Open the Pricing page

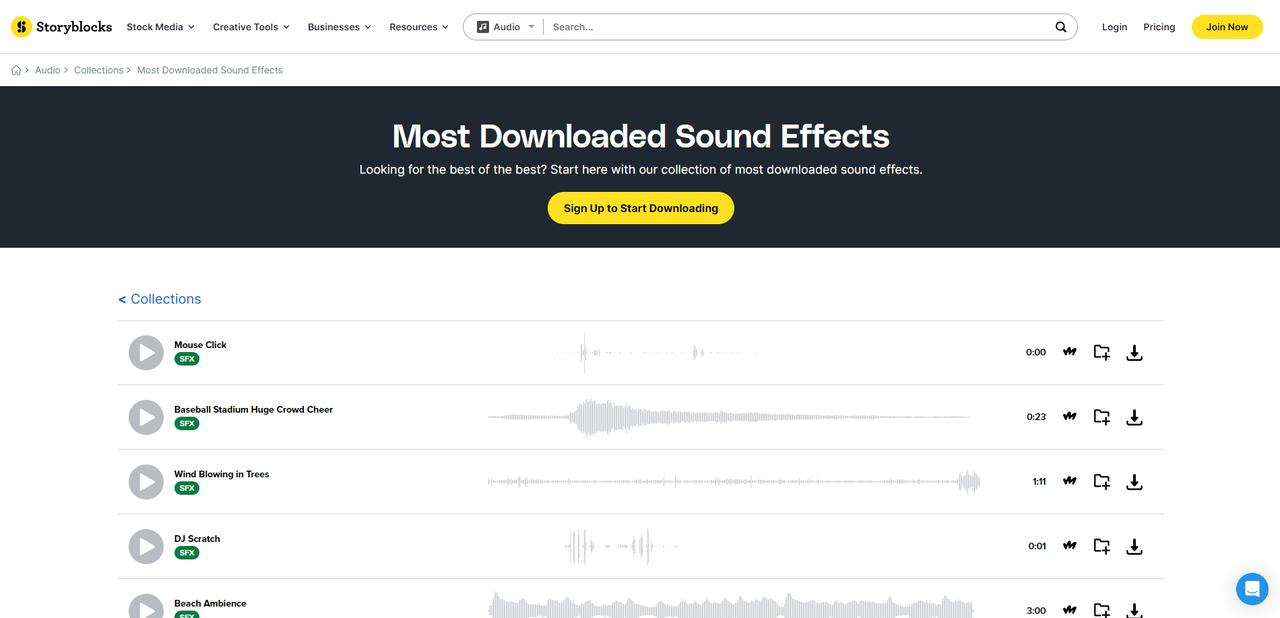coord(1159,27)
